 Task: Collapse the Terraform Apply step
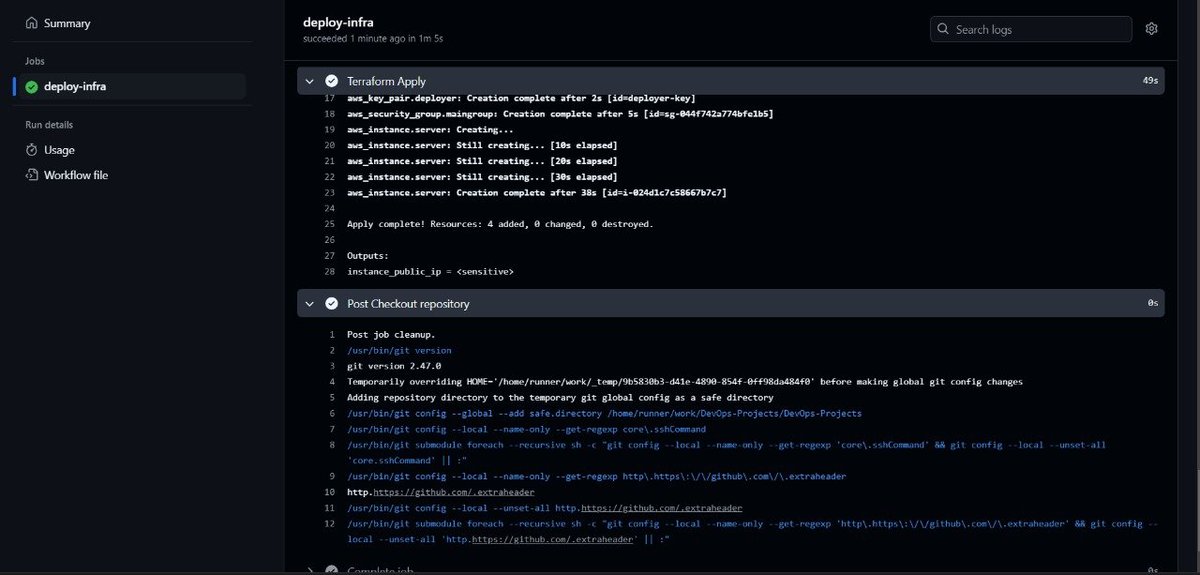coord(312,81)
